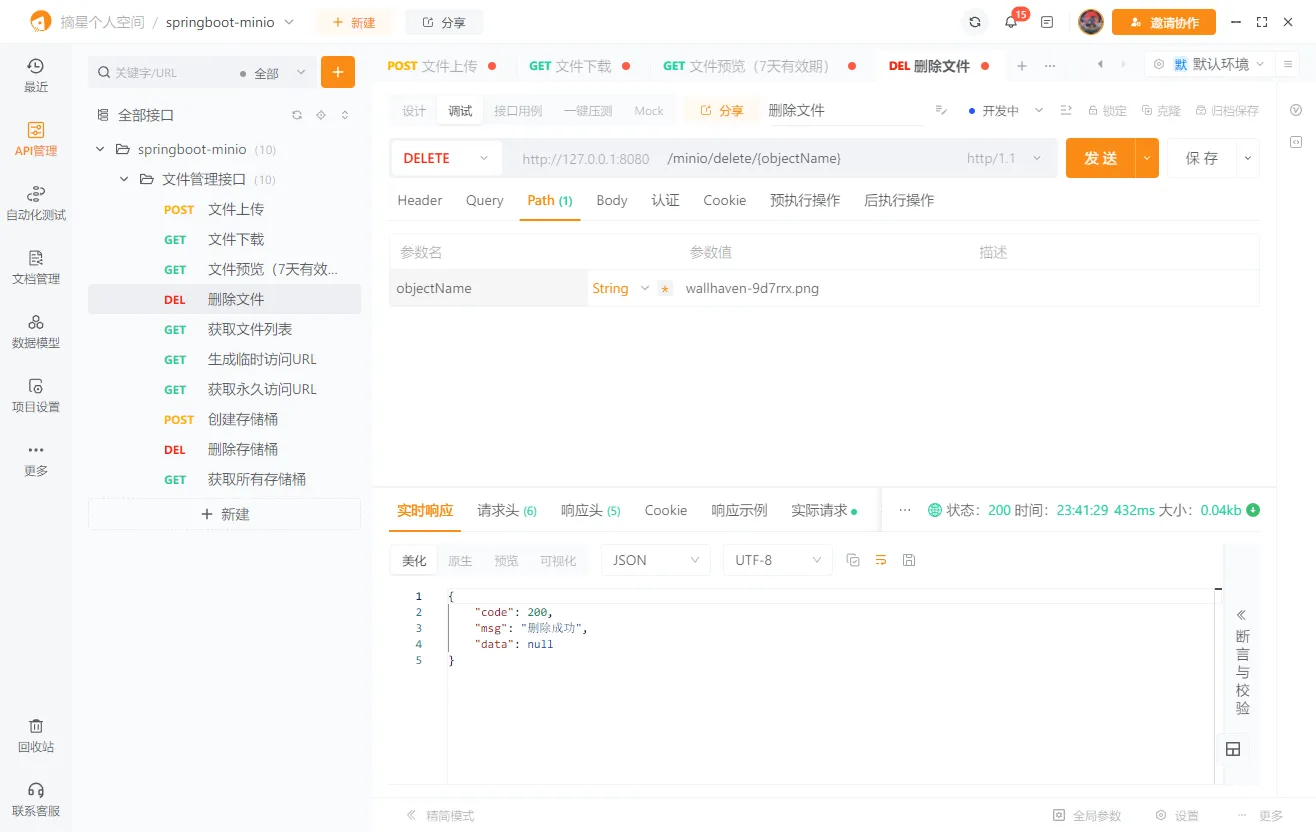Open the 发送 send options arrow

1147,158
